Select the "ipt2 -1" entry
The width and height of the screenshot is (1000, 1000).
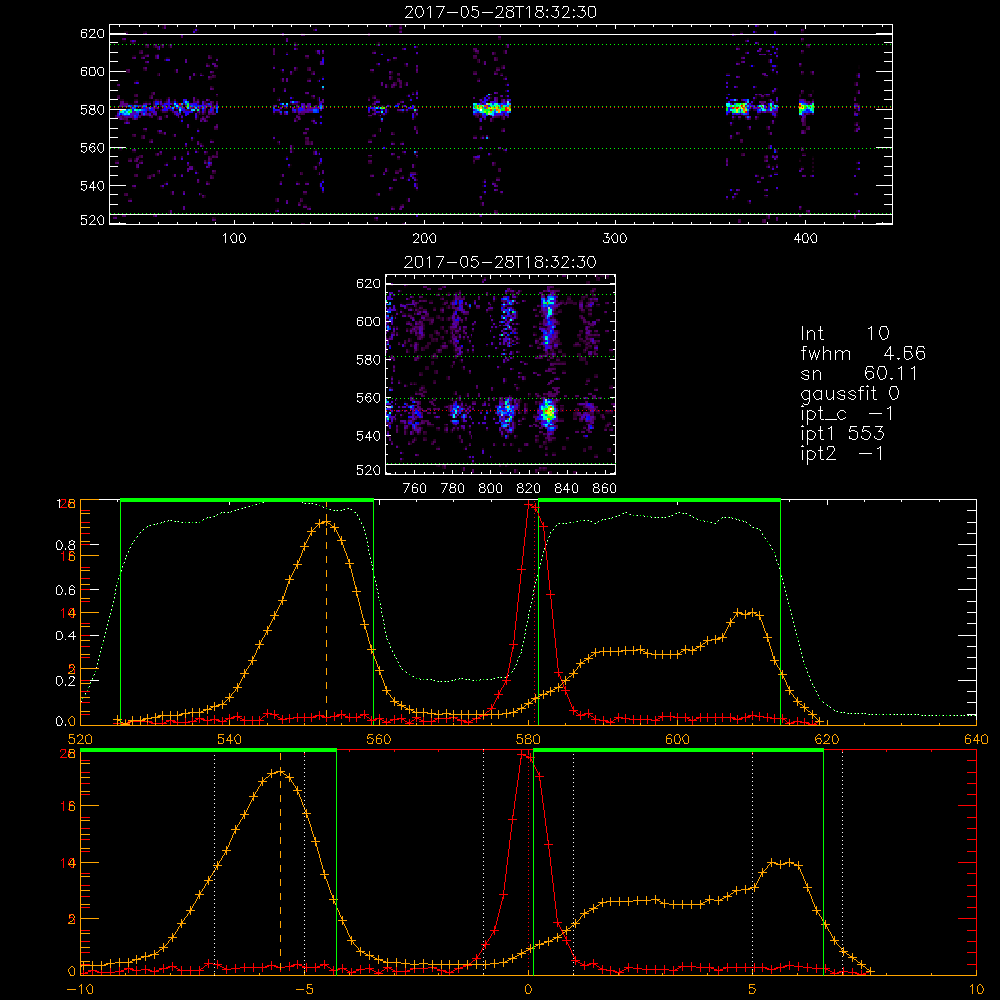842,453
